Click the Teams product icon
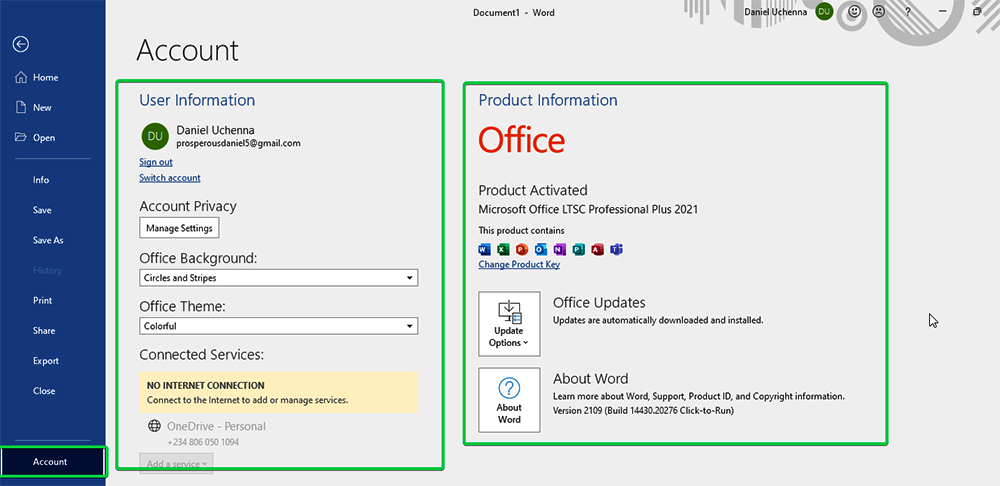The image size is (1000, 486). point(617,249)
